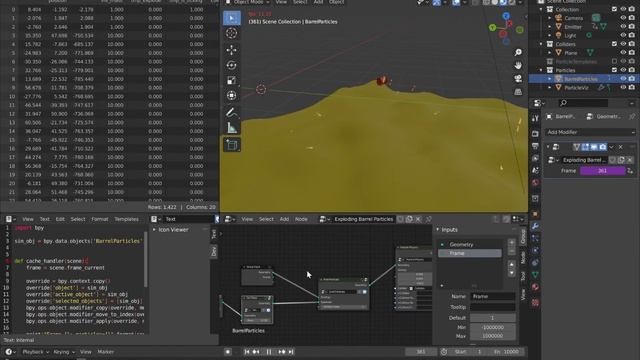Viewport: 640px width, 360px height.
Task: Open the Keying dropdown in timeline
Action: 64,352
